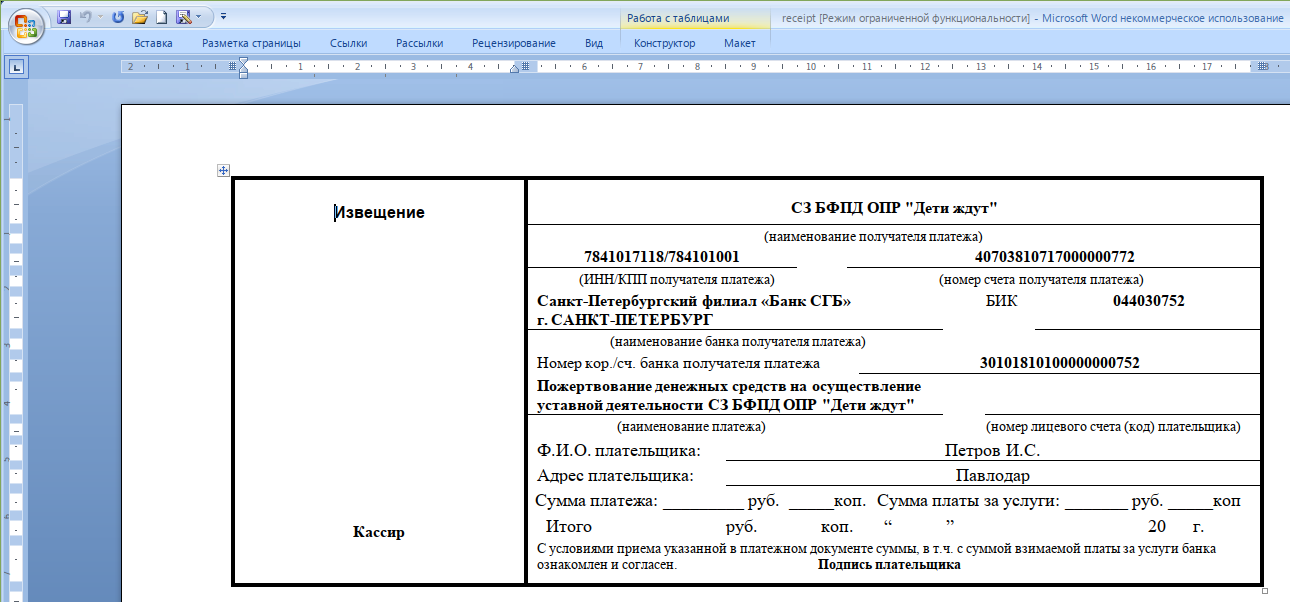Click the Сумма платежа label
The width and height of the screenshot is (1290, 602).
point(596,500)
